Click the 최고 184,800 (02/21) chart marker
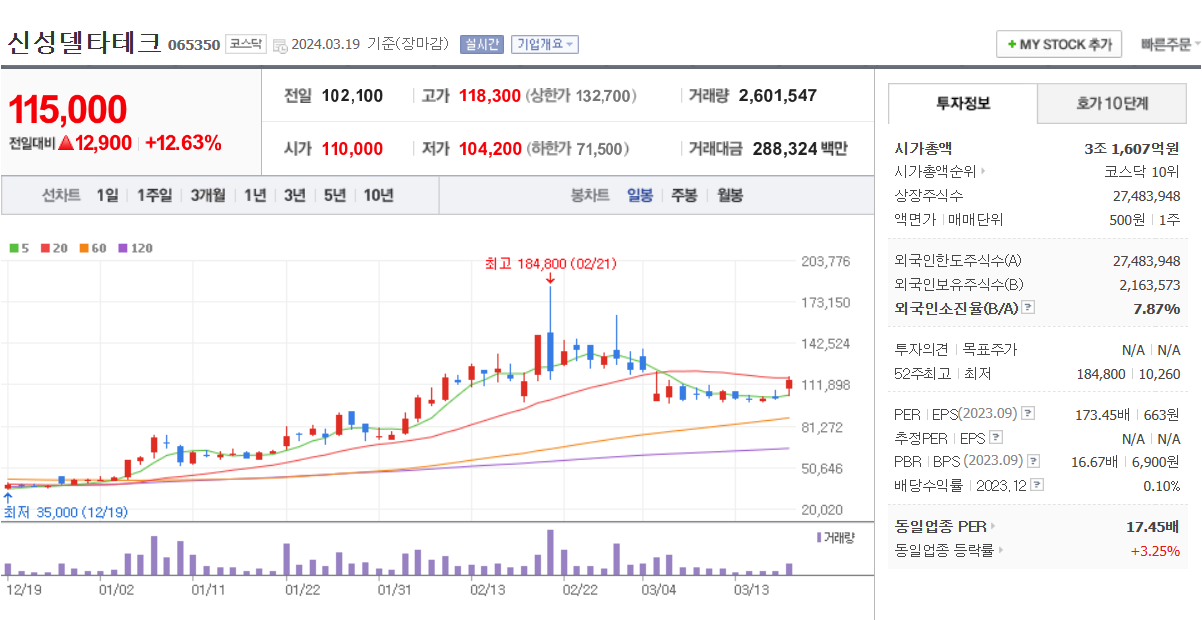 point(550,263)
